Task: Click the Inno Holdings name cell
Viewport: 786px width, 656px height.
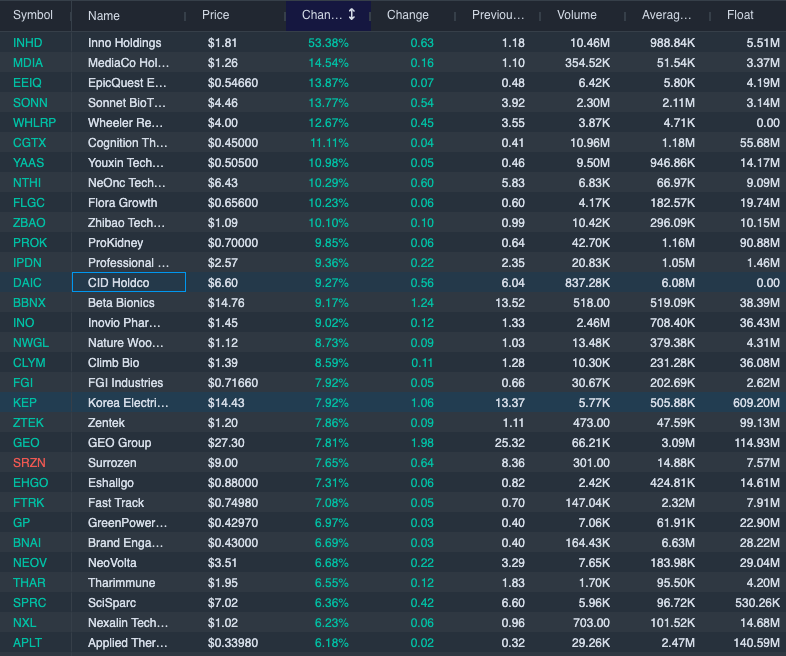Action: point(125,43)
